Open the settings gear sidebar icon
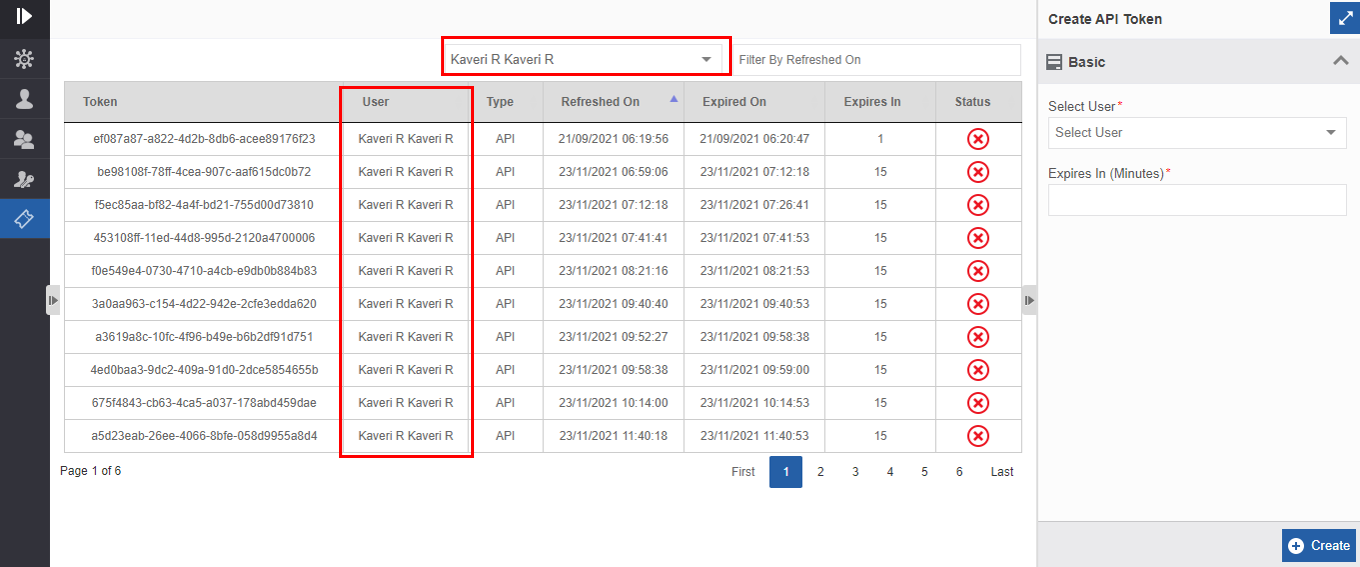 (x=24, y=60)
